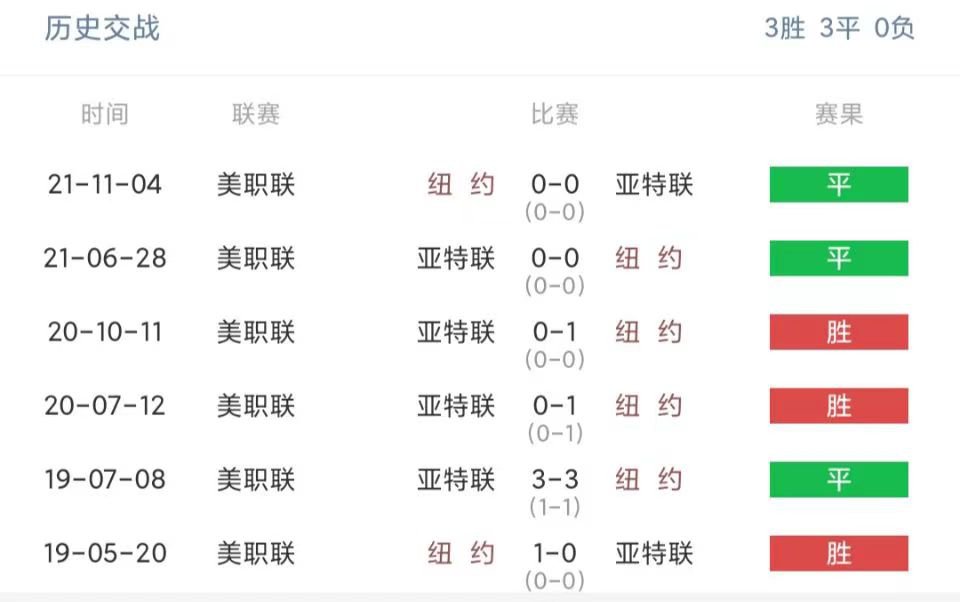Image resolution: width=960 pixels, height=602 pixels.
Task: Click home team 纽约 in 19-05-20 row
Action: pos(460,553)
